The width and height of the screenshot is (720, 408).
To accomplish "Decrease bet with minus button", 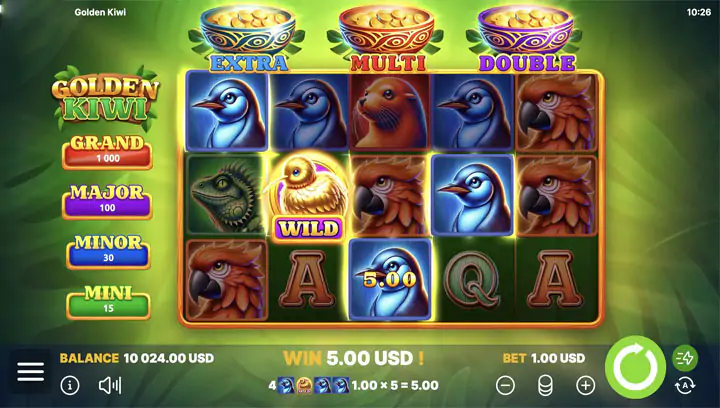I will pyautogui.click(x=505, y=386).
